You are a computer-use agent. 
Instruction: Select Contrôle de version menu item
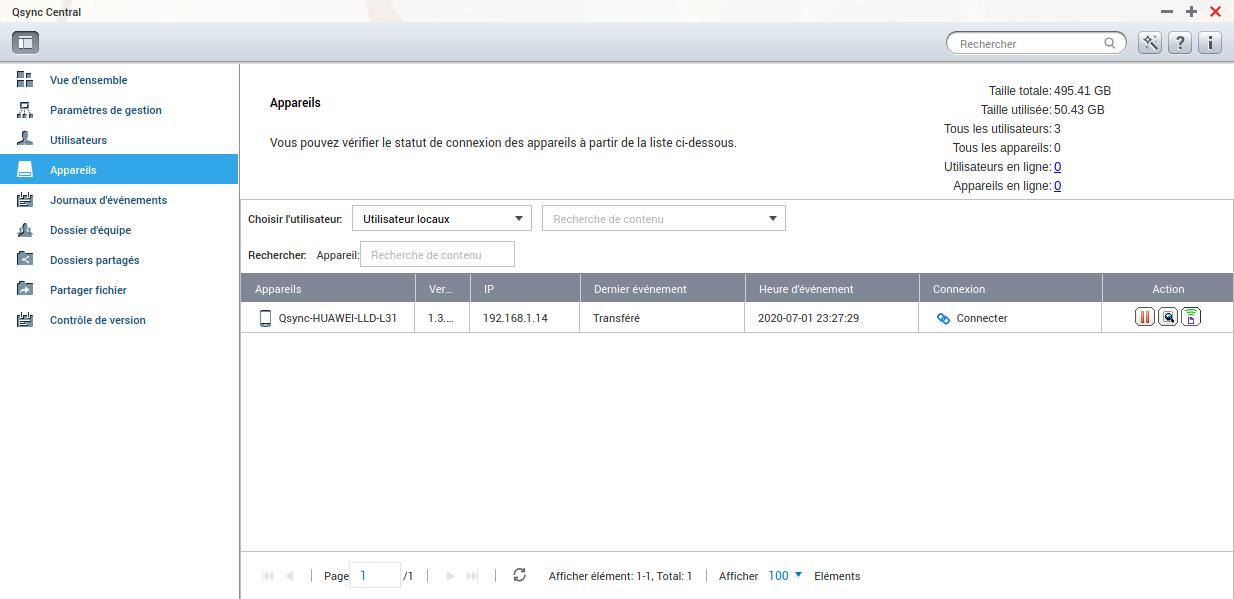tap(97, 320)
